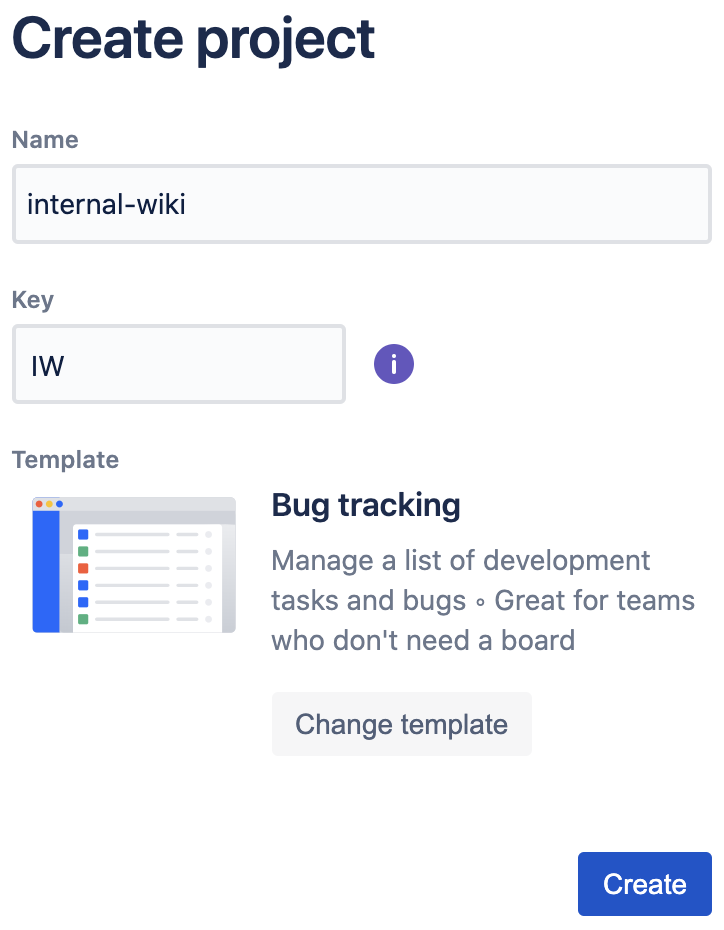Click the Bug tracking template thumbnail

134,565
